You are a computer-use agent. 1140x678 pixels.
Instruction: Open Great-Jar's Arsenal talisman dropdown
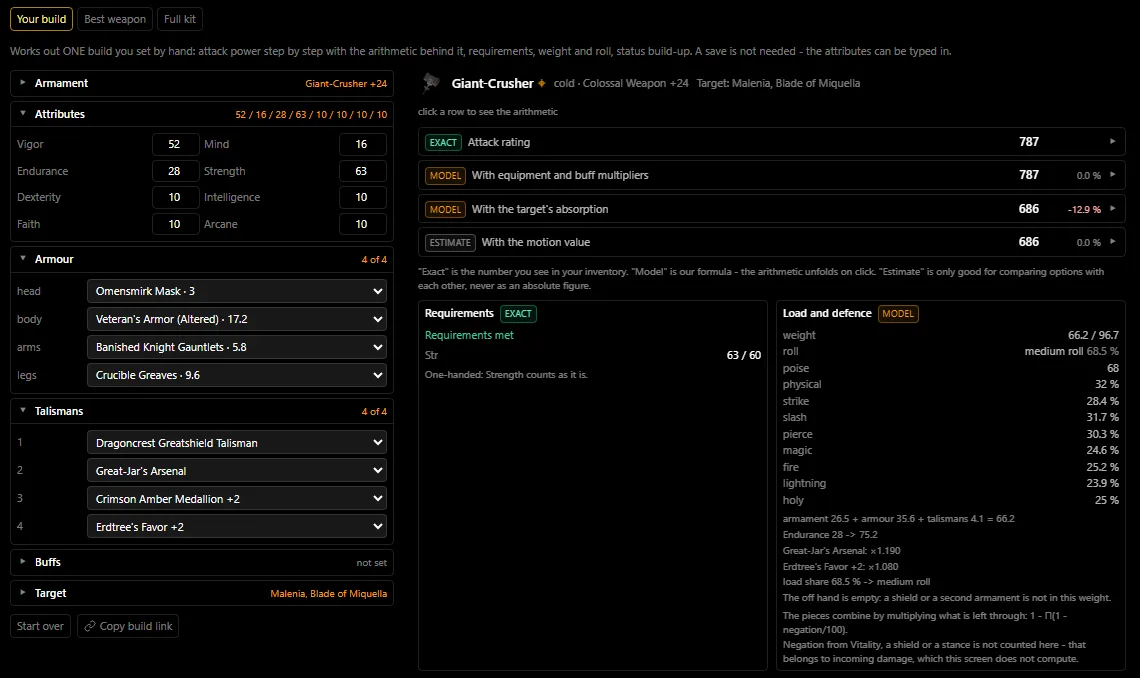[236, 471]
